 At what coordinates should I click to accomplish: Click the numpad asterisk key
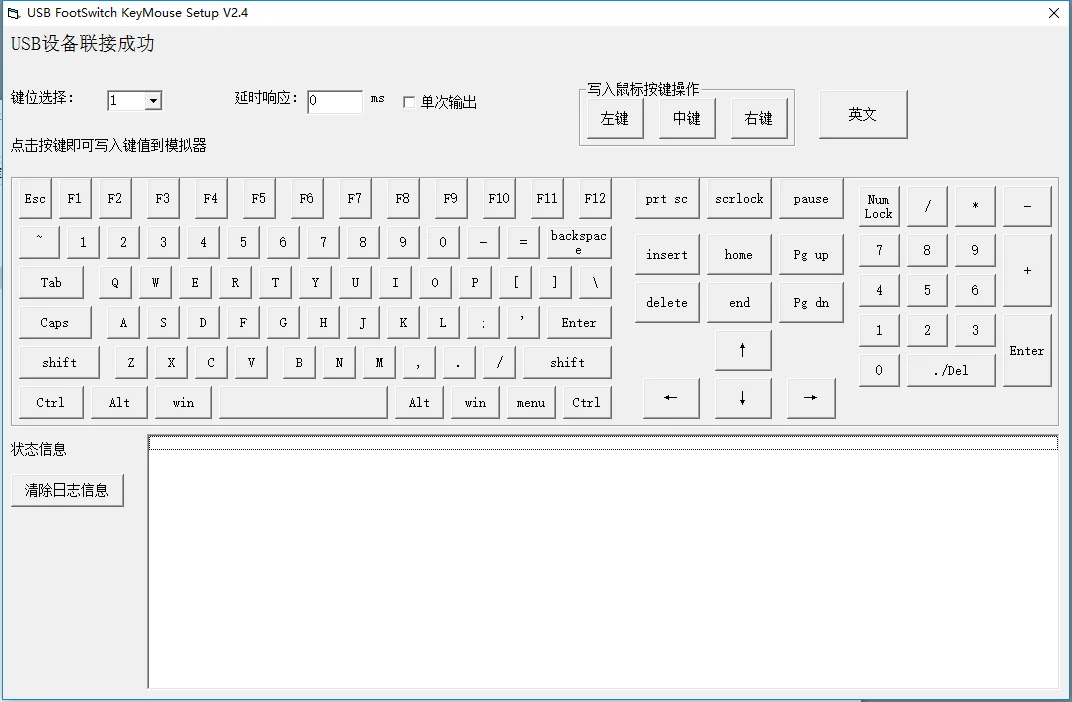coord(975,206)
